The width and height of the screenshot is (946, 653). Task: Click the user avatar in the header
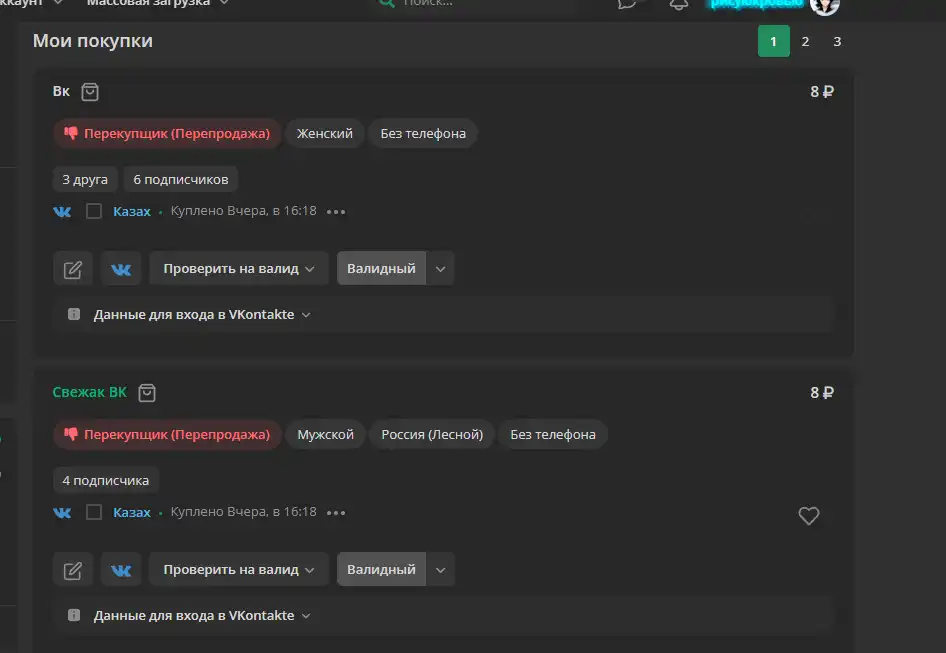tap(825, 5)
